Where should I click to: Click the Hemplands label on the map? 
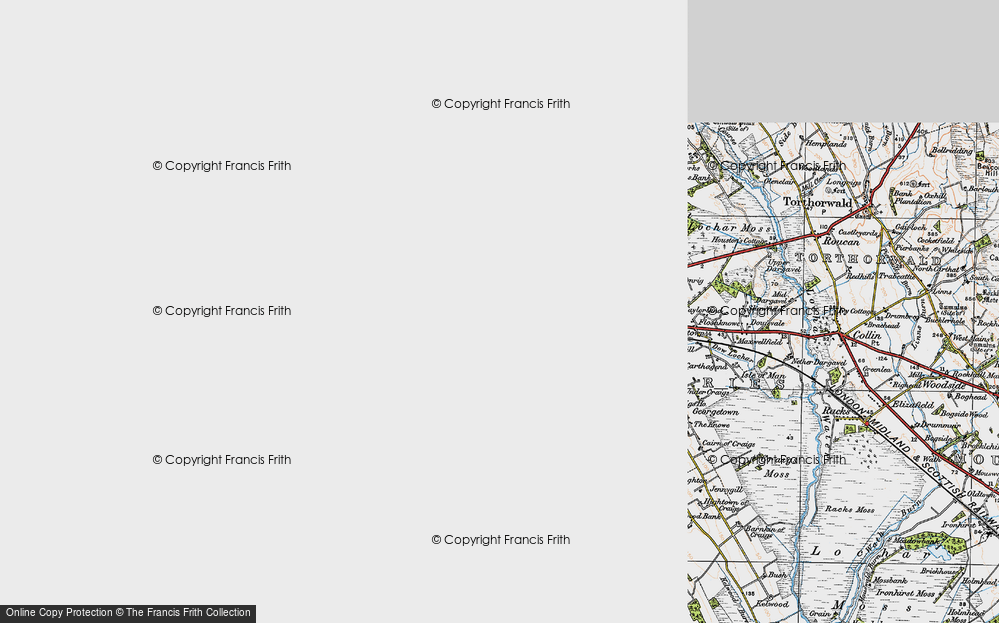coord(826,144)
